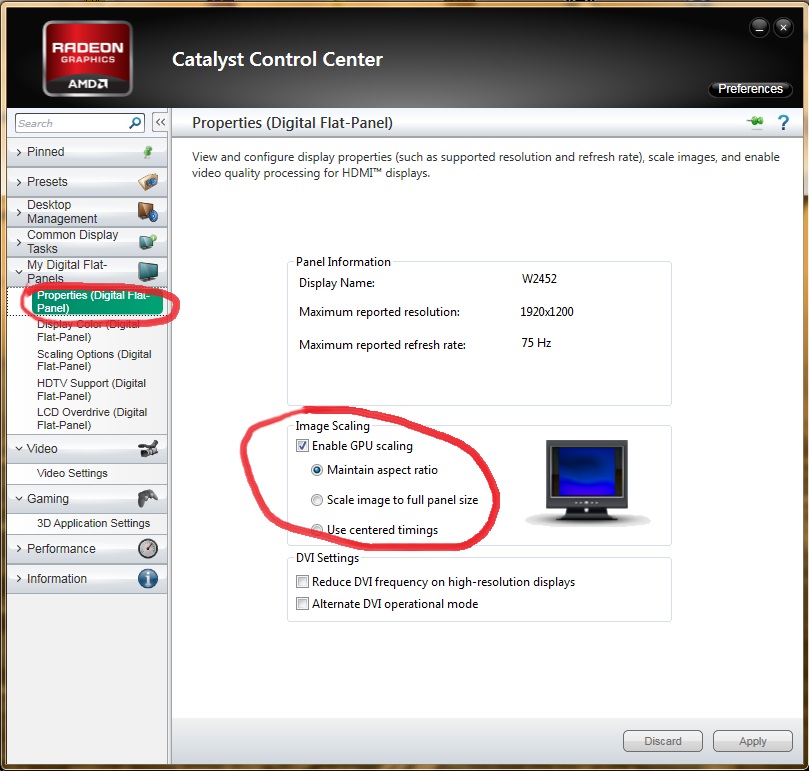Screen dimensions: 809x771
Task: Open Display Color (Digital Flat-Panel)
Action: (89, 330)
